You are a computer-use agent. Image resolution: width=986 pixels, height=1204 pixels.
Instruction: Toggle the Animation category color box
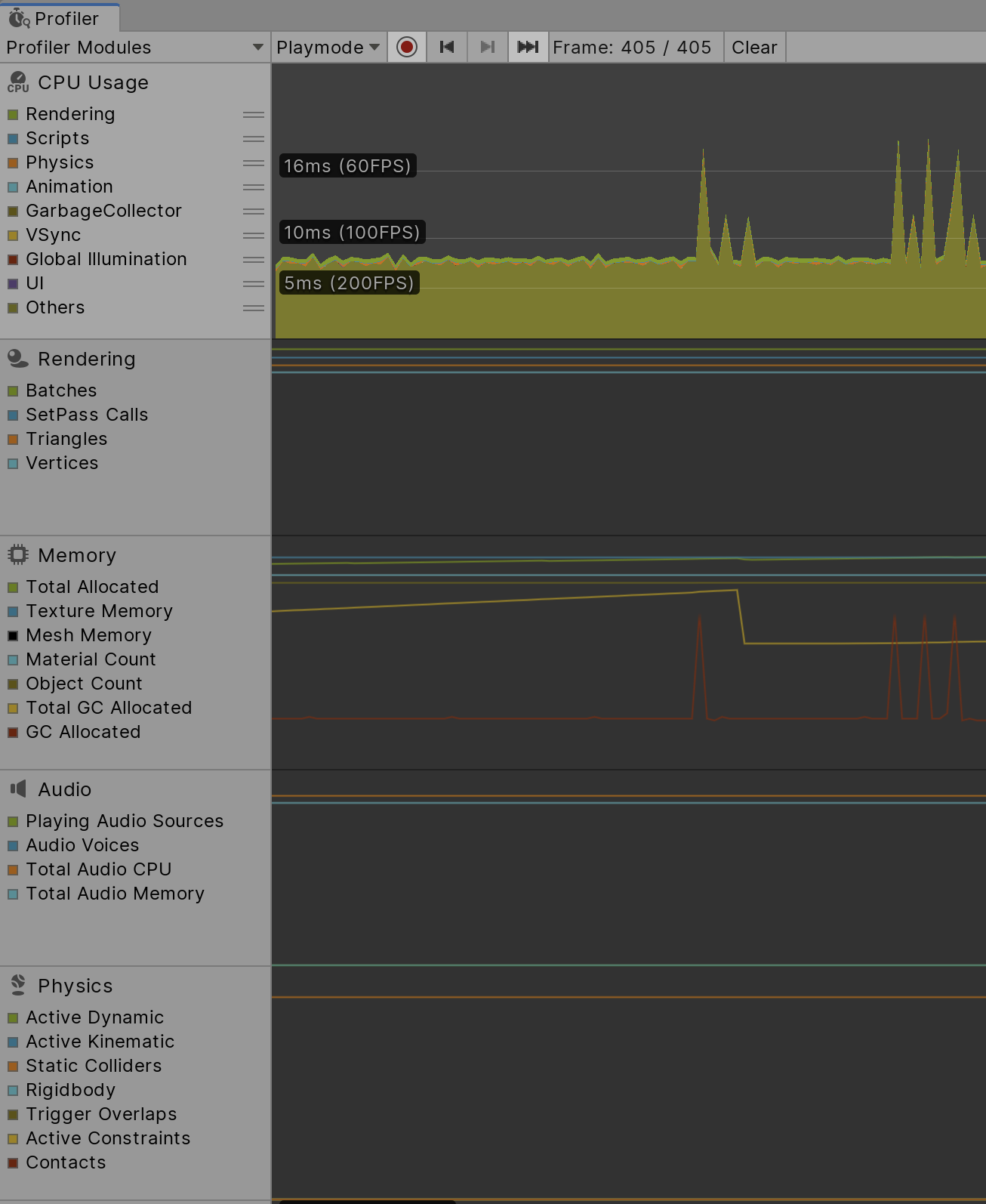pos(13,187)
